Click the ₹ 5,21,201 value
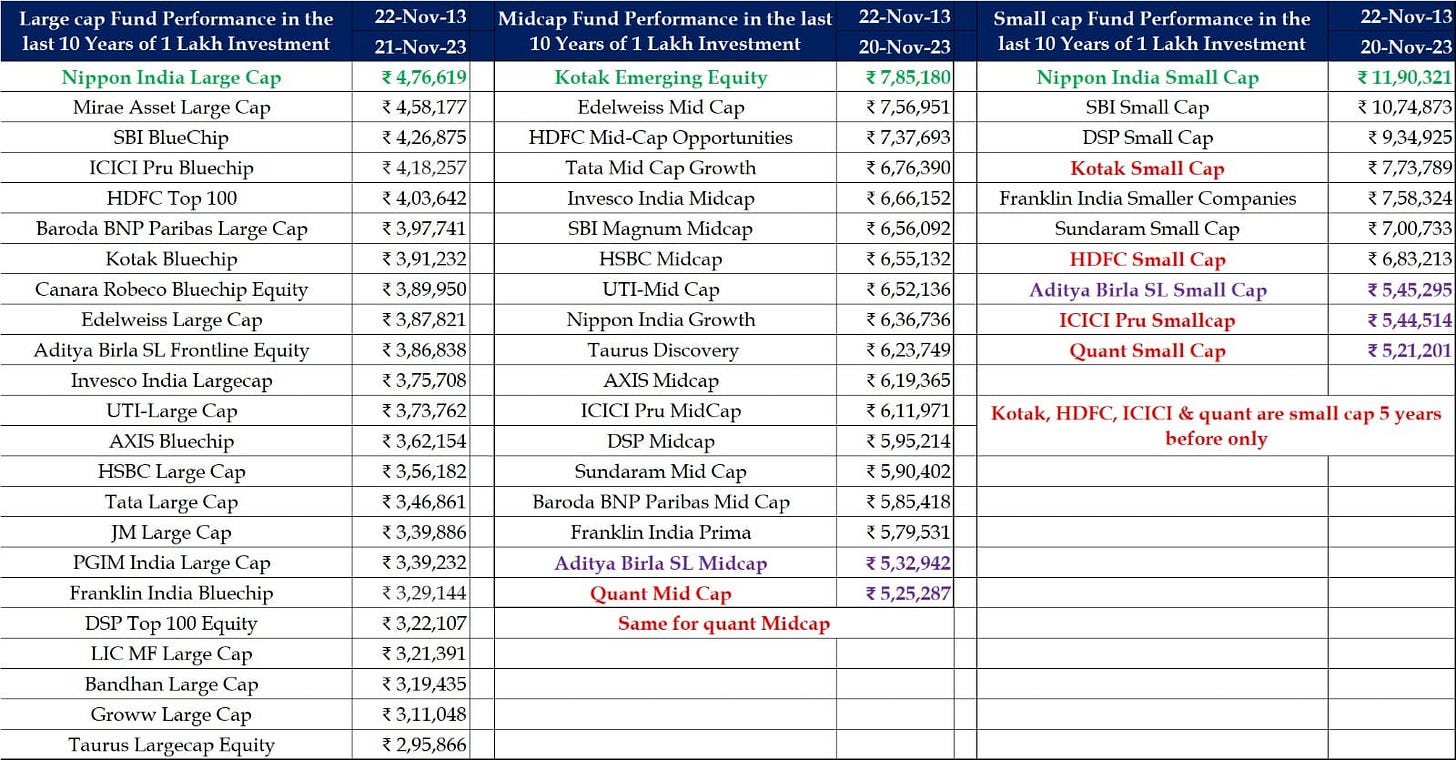This screenshot has height=760, width=1456. click(1409, 350)
